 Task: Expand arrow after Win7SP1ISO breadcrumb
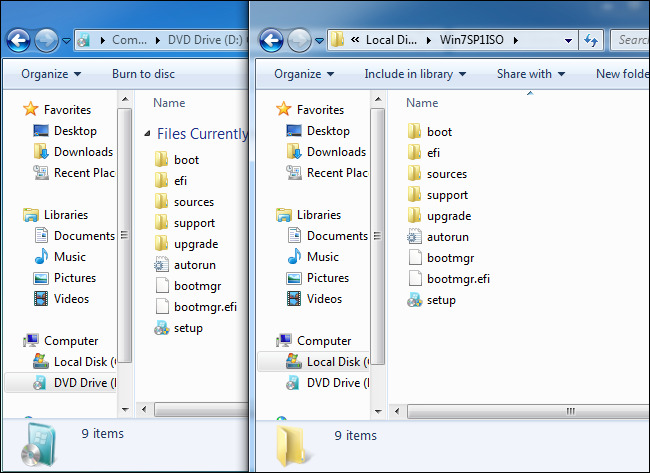[x=516, y=40]
